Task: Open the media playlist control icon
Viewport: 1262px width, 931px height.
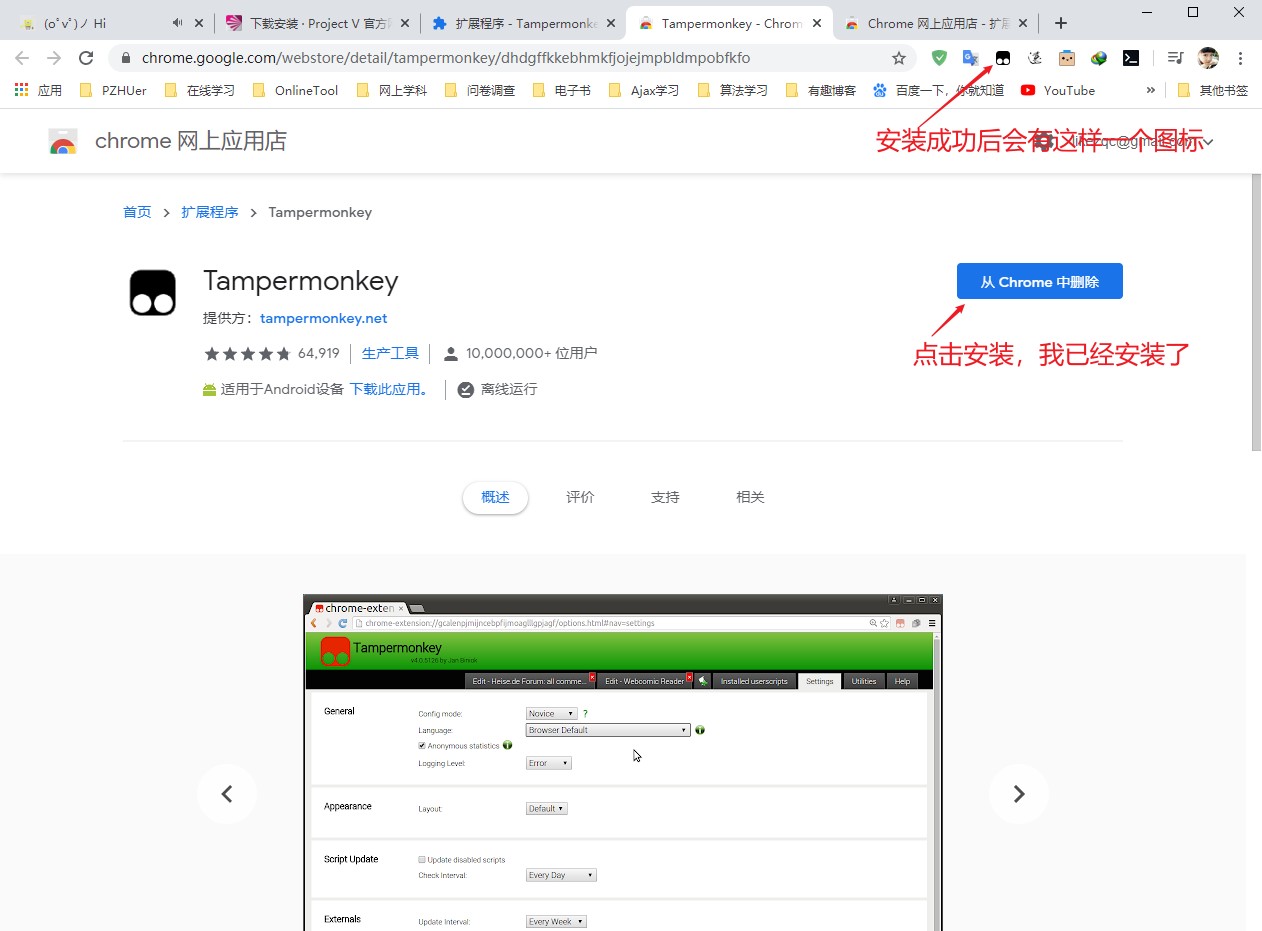Action: [x=1176, y=58]
